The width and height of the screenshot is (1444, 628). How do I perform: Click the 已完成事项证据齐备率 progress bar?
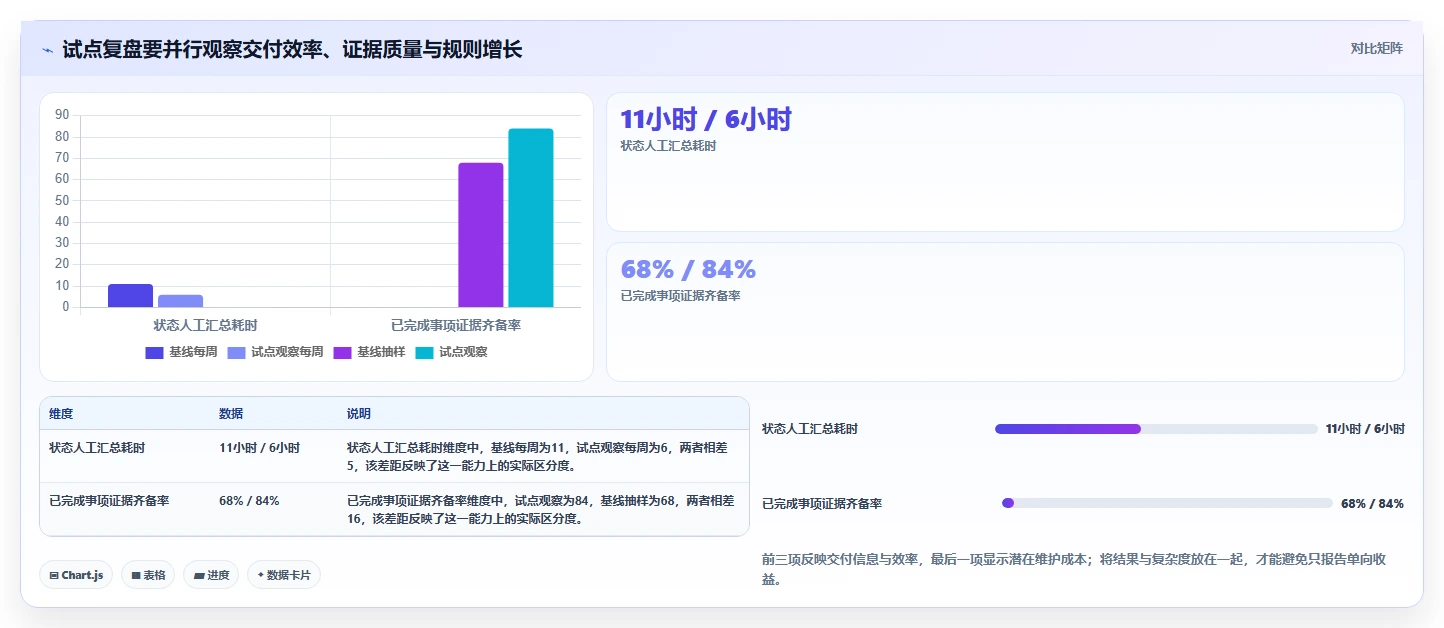1167,503
